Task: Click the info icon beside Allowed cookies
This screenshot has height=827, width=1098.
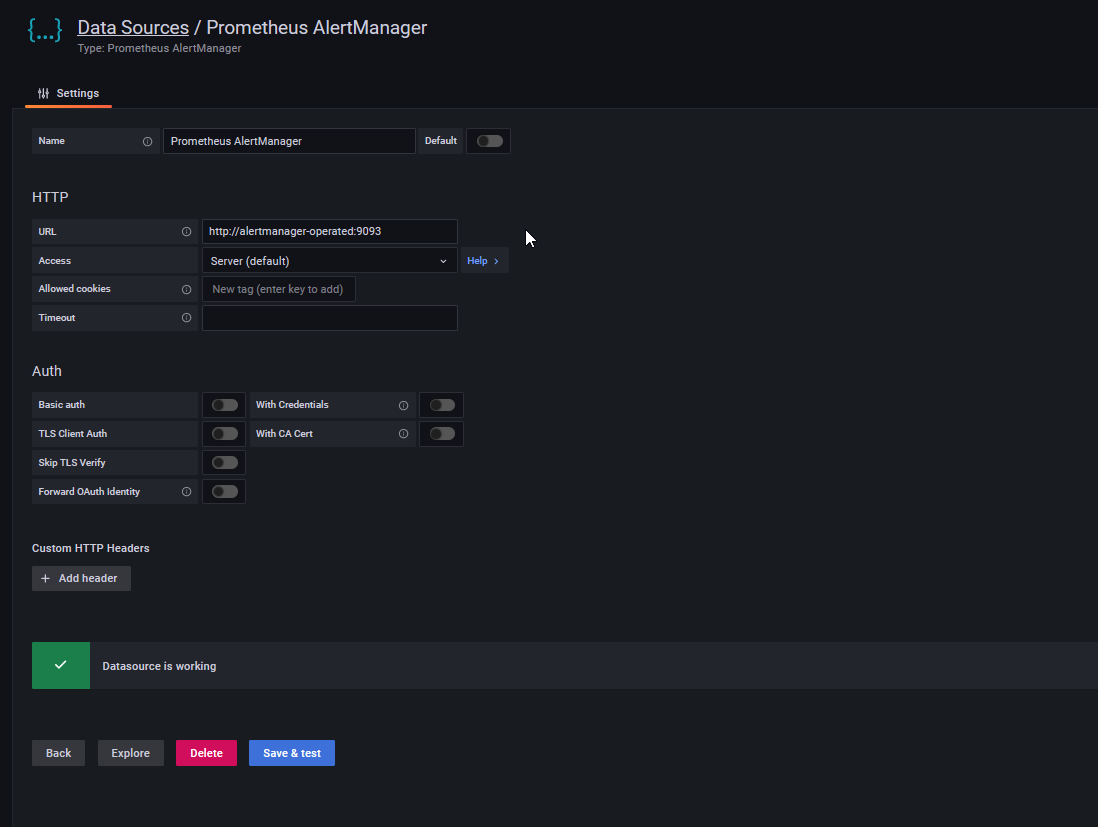Action: pos(186,289)
